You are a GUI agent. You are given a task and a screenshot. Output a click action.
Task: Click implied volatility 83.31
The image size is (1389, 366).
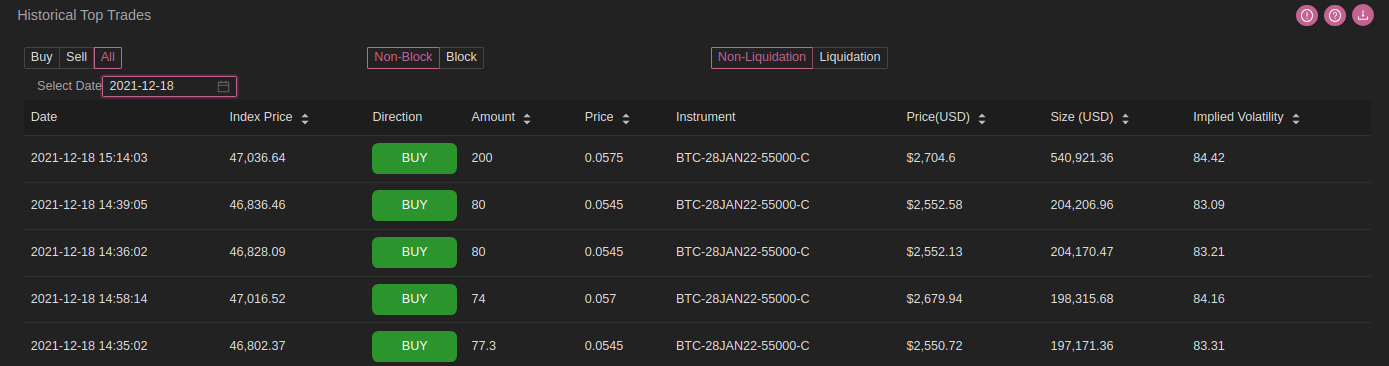click(x=1209, y=346)
